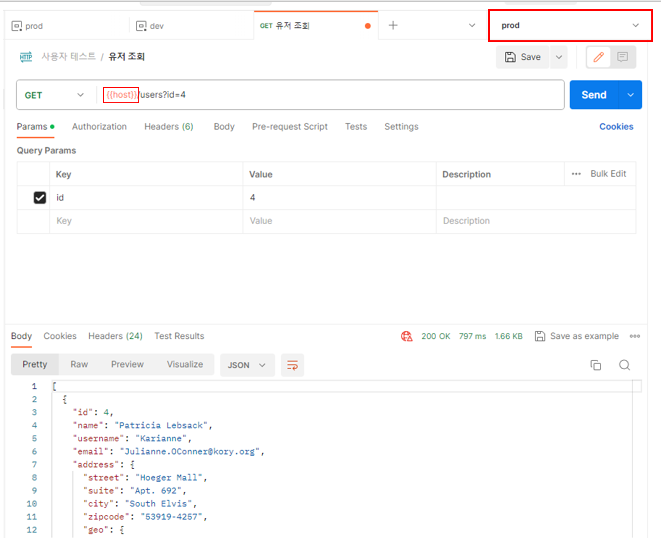661x538 pixels.
Task: Expand the open tabs list chevron
Action: point(472,25)
